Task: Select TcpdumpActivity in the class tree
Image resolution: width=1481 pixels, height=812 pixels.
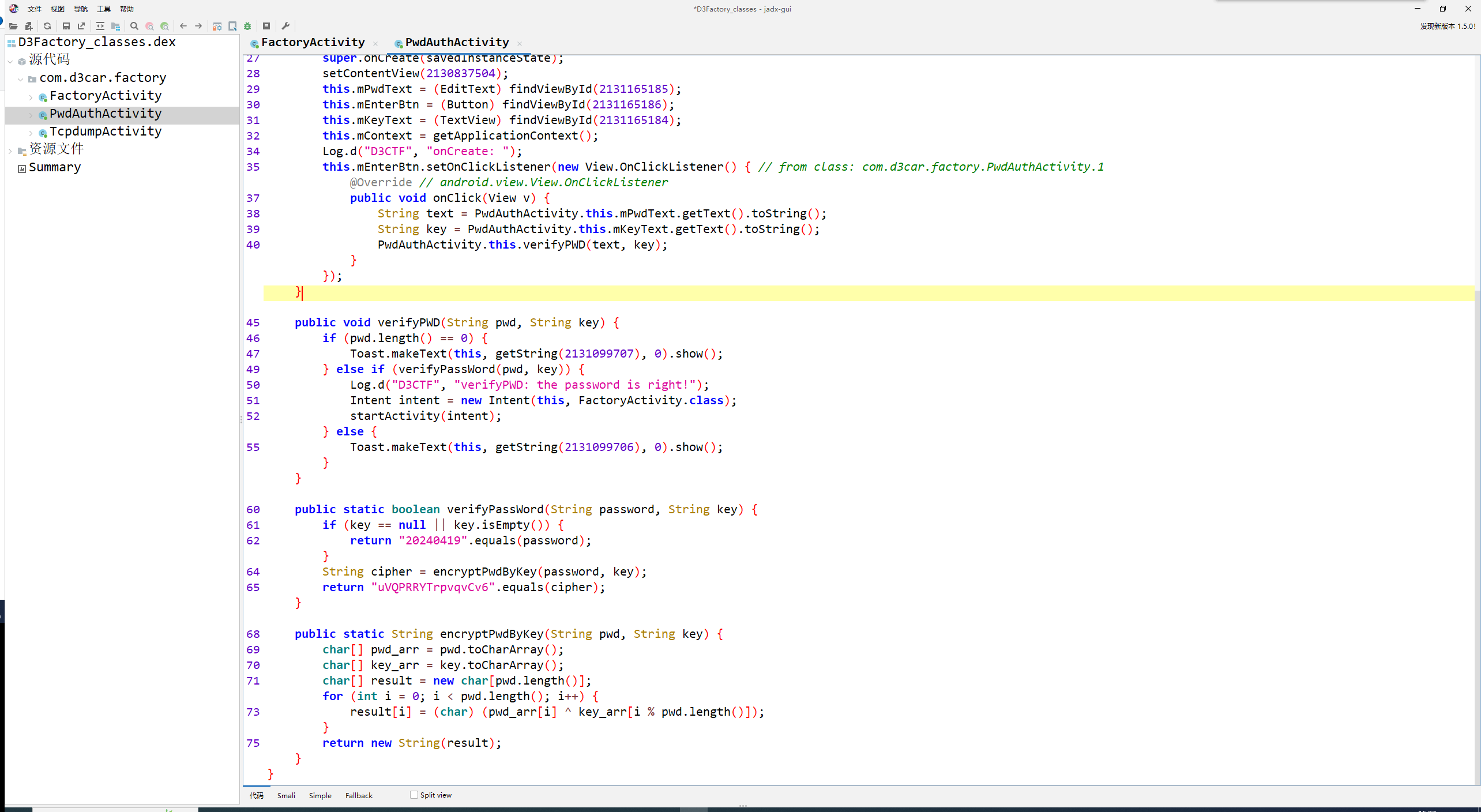Action: [x=106, y=131]
